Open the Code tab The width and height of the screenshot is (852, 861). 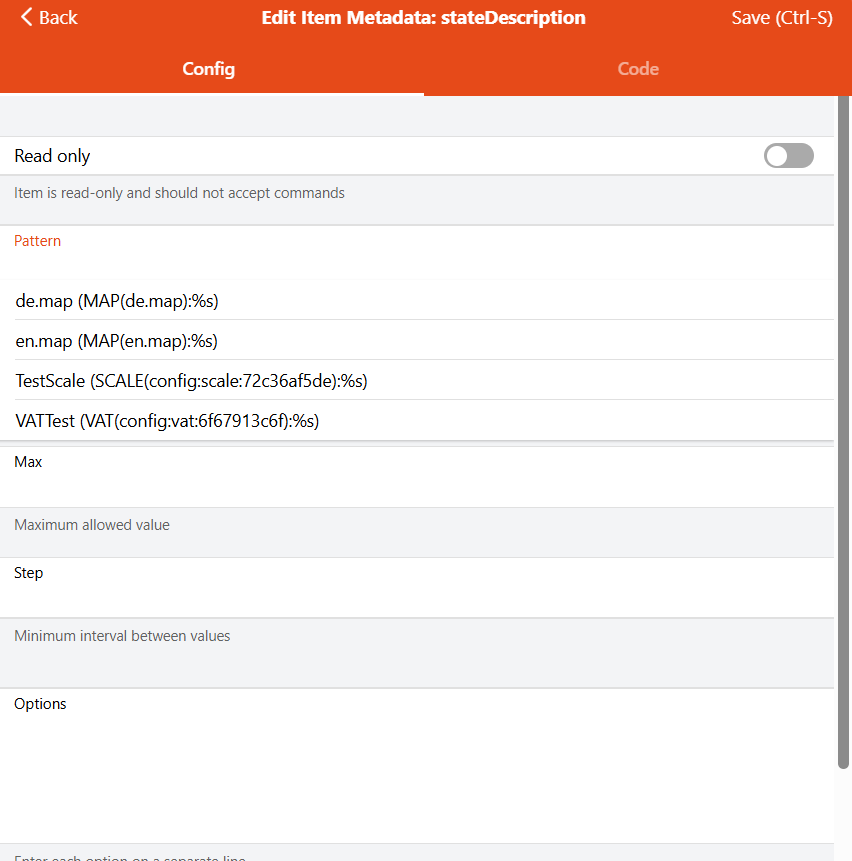[638, 69]
